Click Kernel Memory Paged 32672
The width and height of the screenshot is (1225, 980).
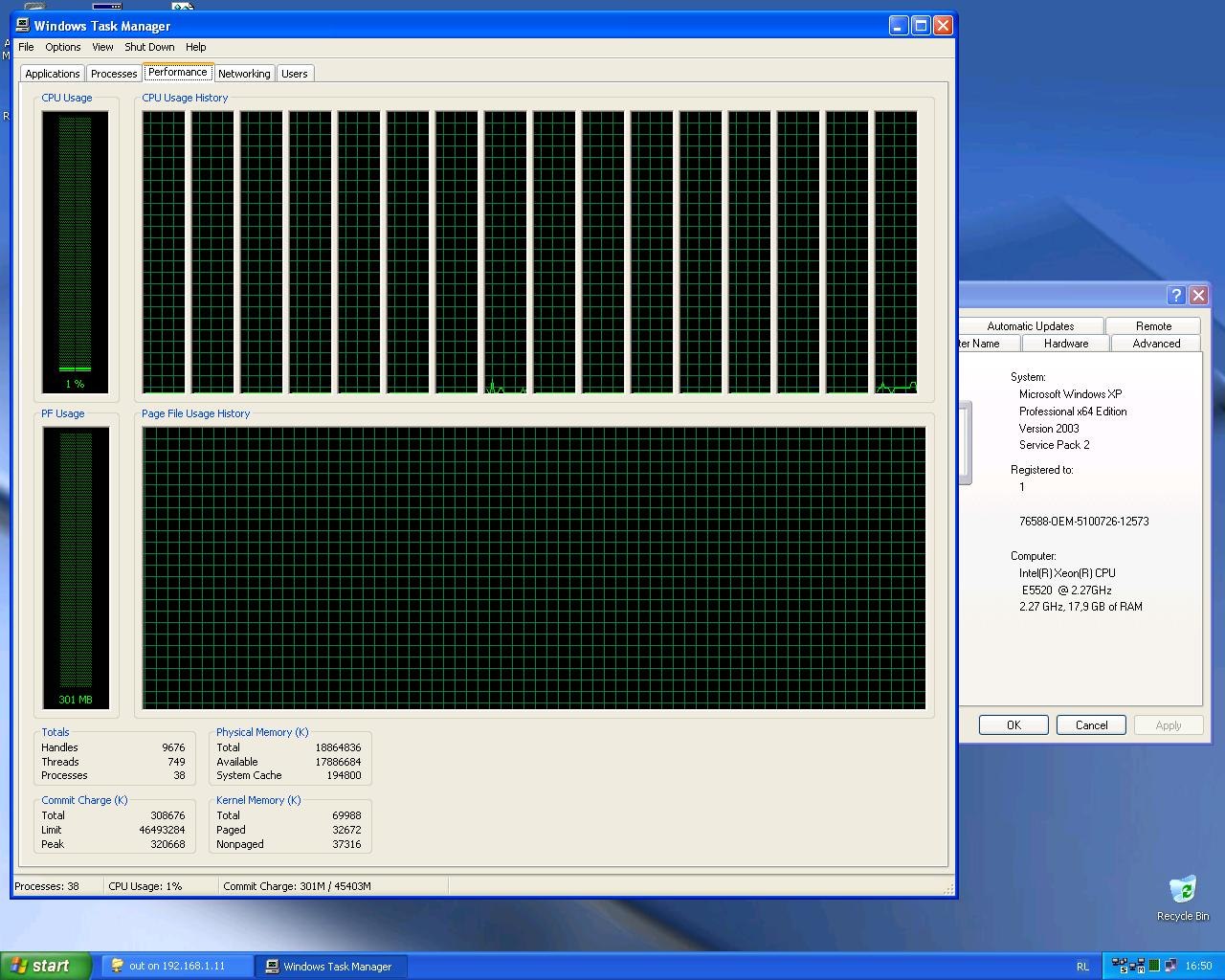346,830
